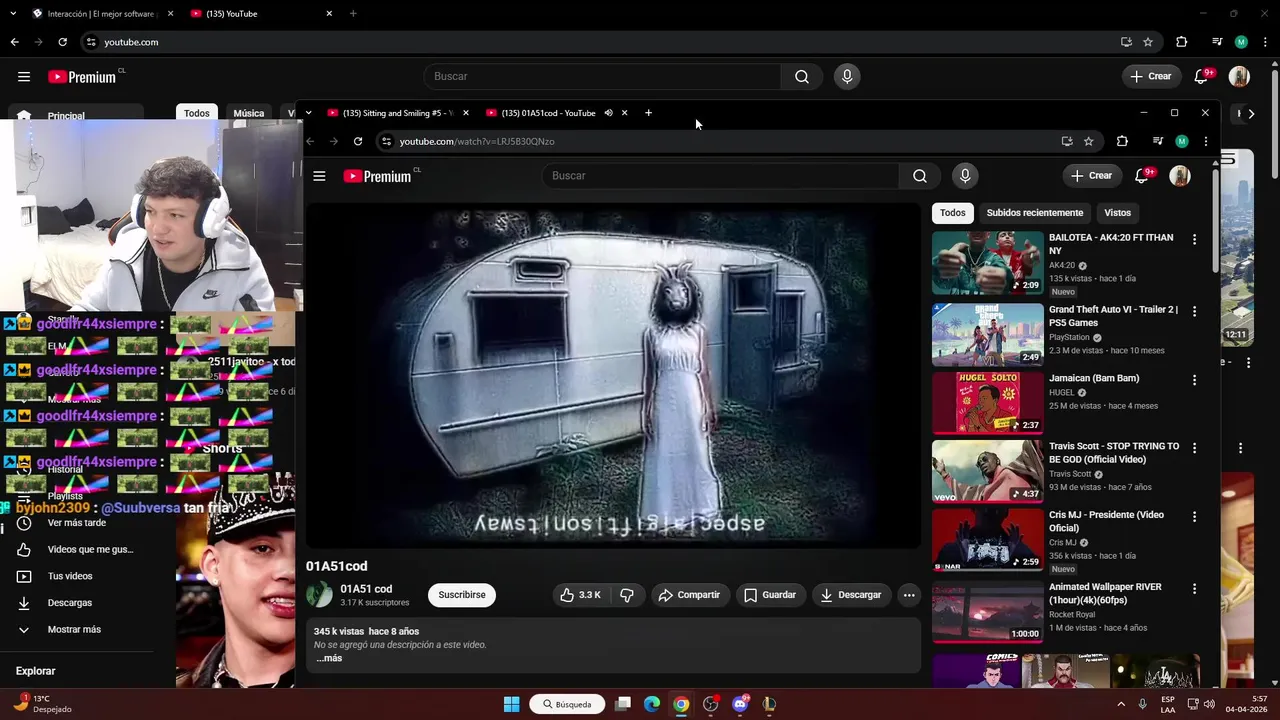
Task: Open Tus videos in the back window sidebar
Action: click(70, 576)
